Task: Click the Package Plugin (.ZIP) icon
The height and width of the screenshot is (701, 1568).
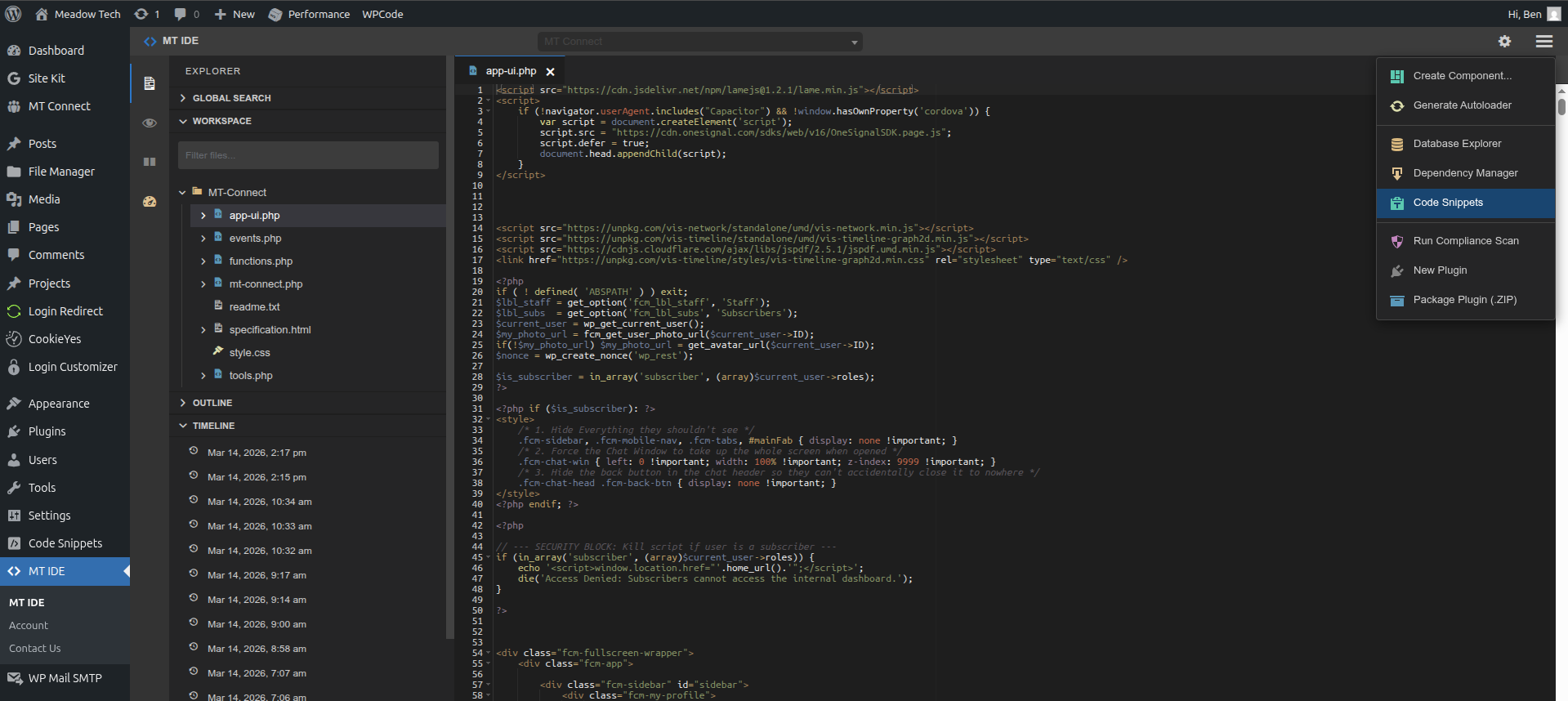Action: 1397,300
